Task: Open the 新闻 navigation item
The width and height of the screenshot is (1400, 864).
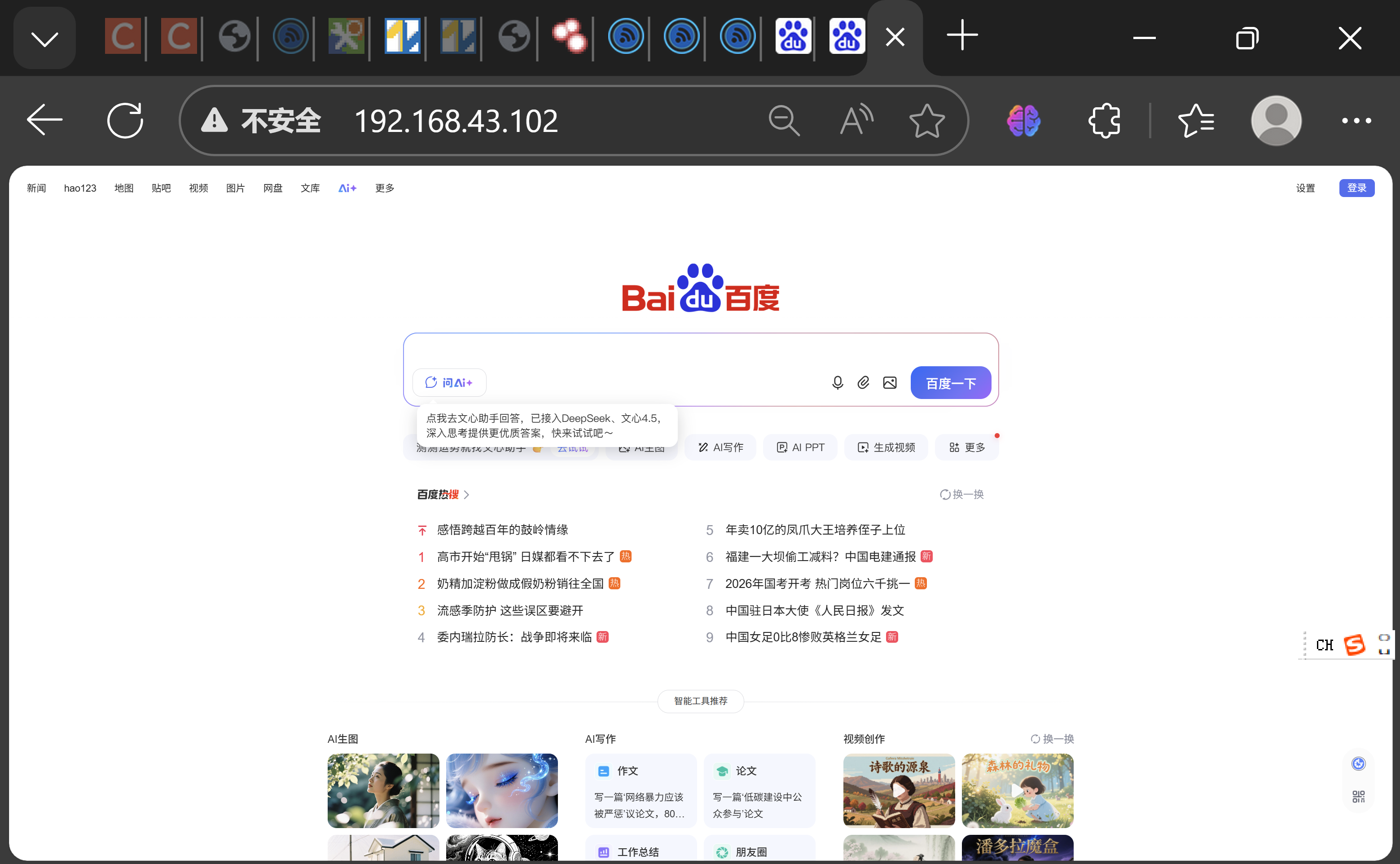Action: (x=36, y=188)
